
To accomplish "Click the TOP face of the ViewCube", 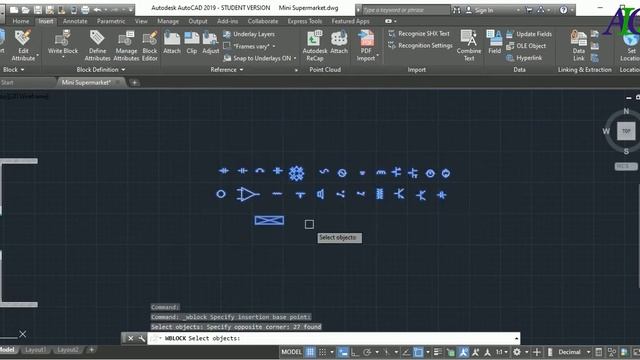I will (626, 131).
